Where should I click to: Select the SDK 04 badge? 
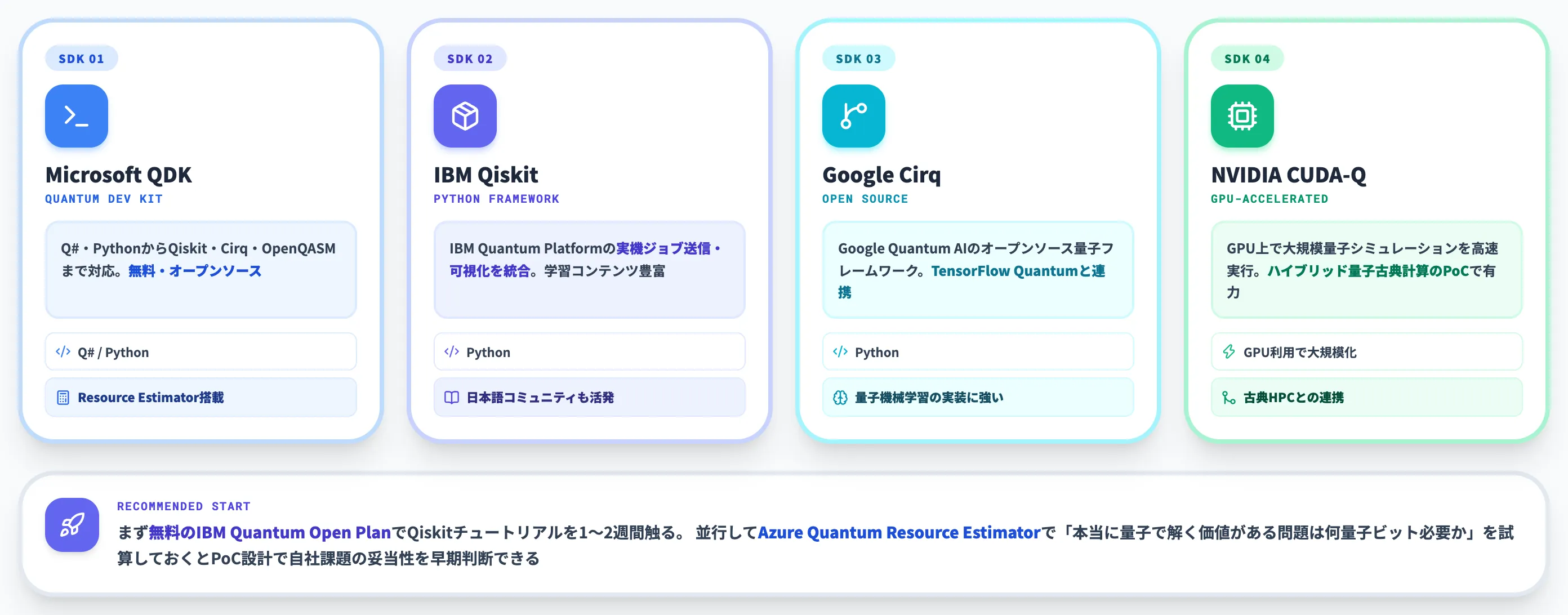click(x=1247, y=59)
